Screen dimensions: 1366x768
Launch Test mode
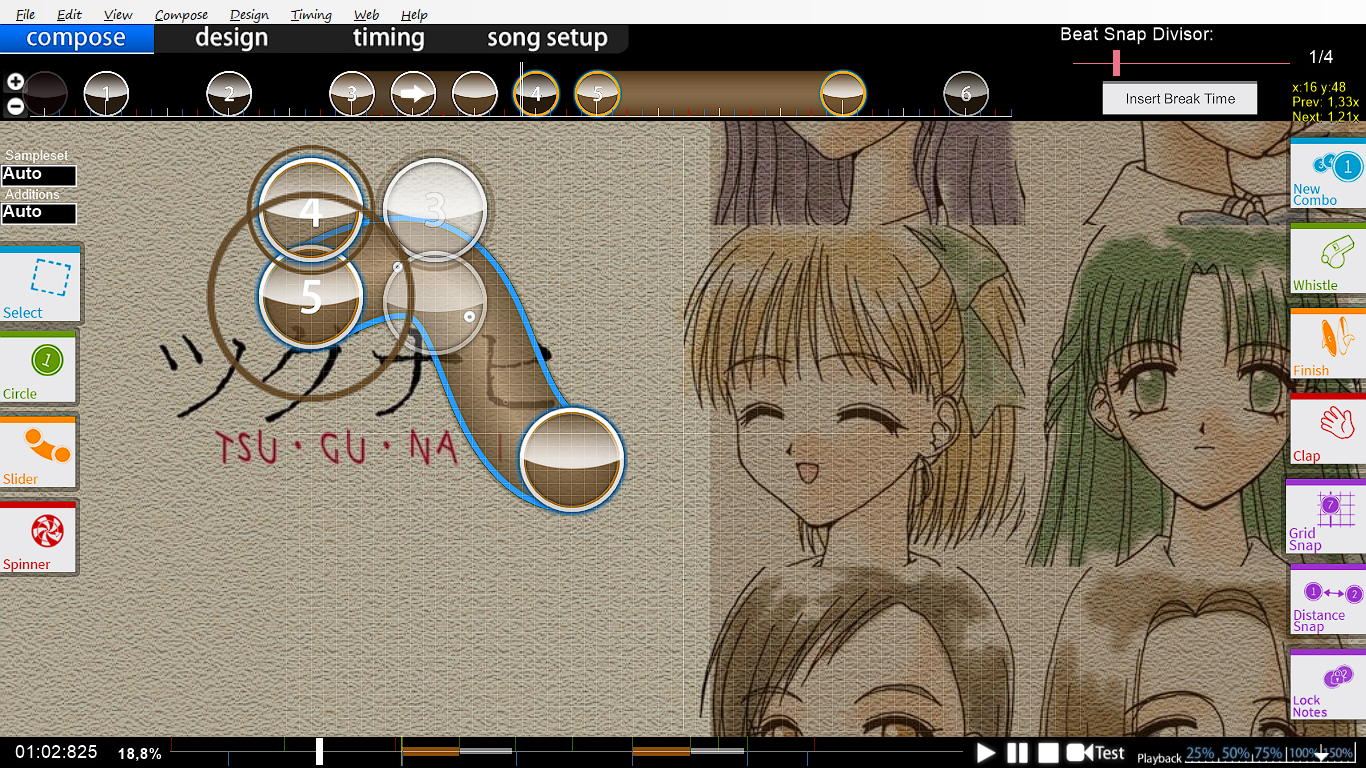(x=1096, y=753)
